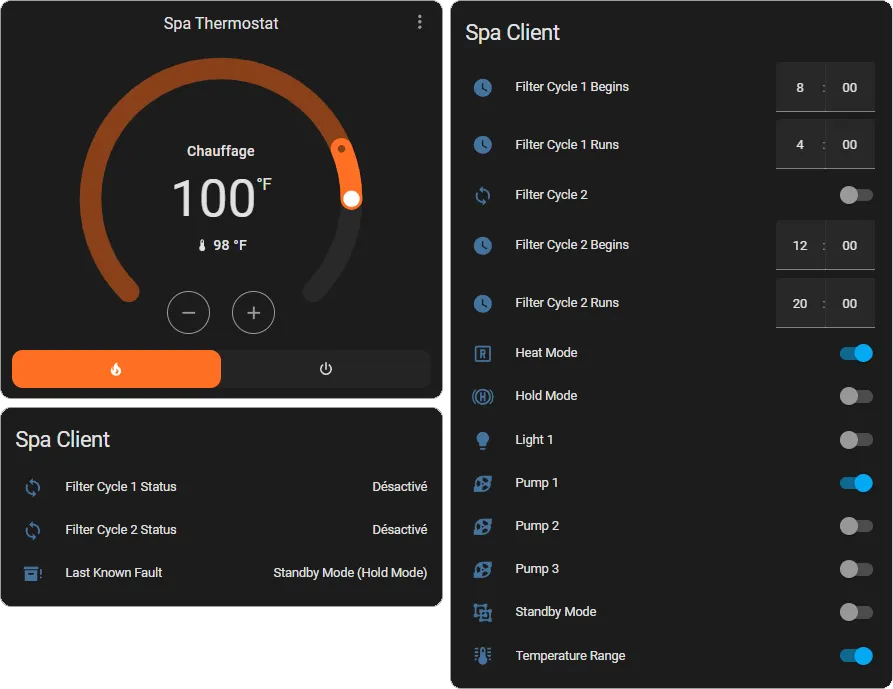
Task: Click the Temperature Range label
Action: click(570, 656)
